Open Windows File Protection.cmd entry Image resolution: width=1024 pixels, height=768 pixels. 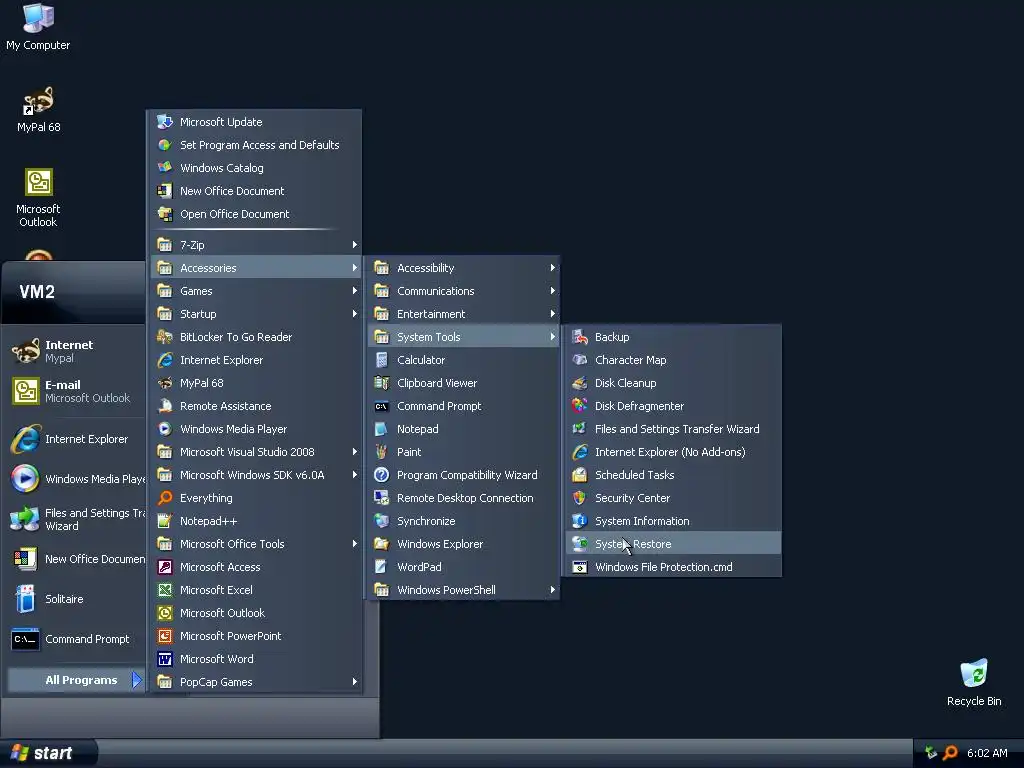[673, 567]
